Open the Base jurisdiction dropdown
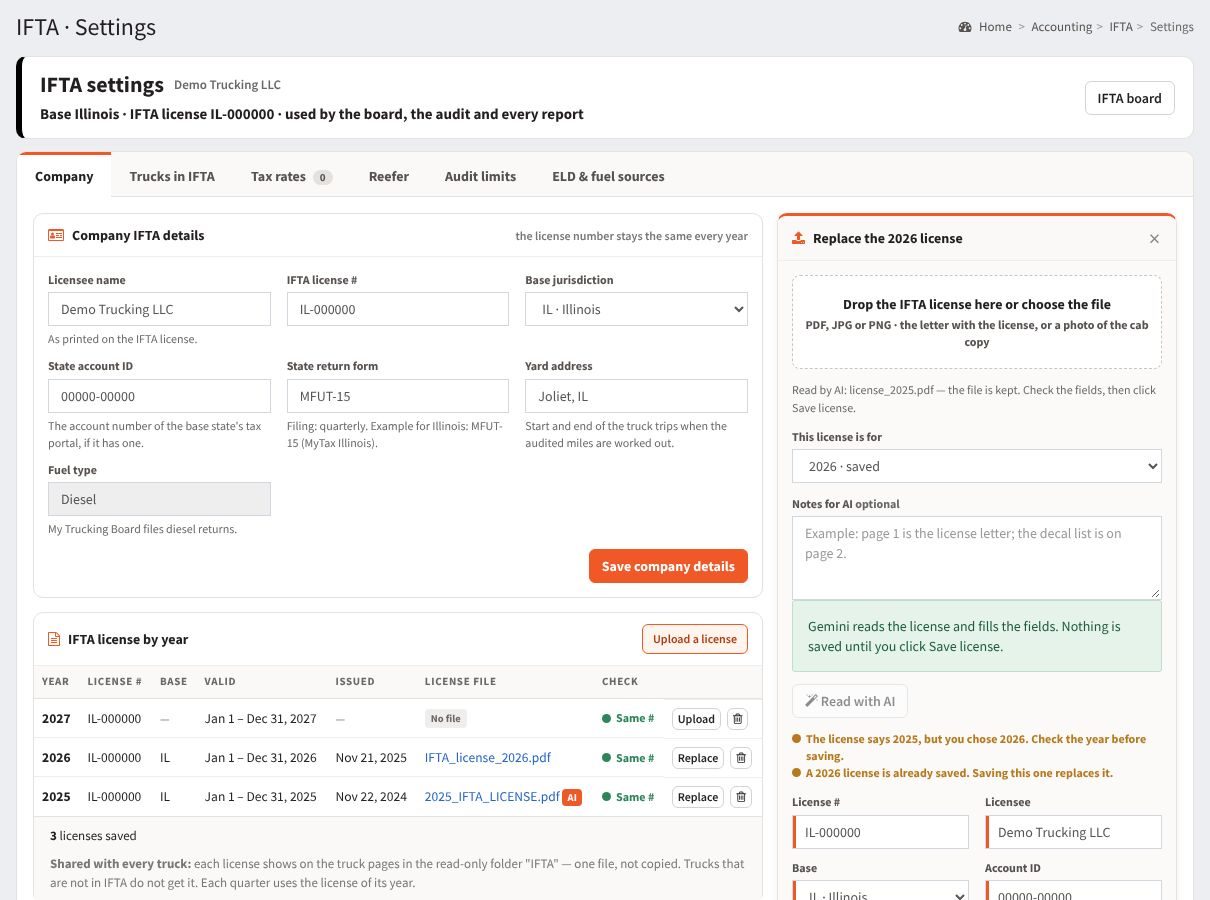Viewport: 1210px width, 900px height. click(636, 309)
